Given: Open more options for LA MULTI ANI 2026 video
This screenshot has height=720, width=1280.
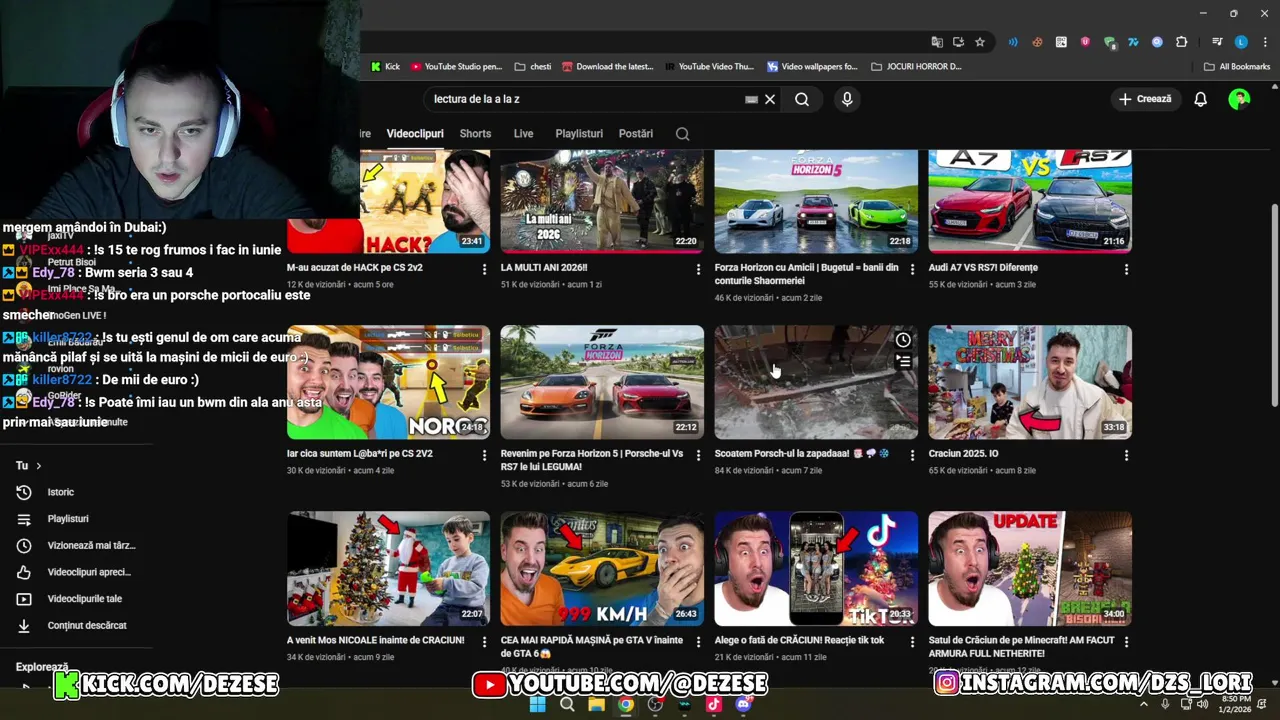Looking at the screenshot, I should coord(698,270).
